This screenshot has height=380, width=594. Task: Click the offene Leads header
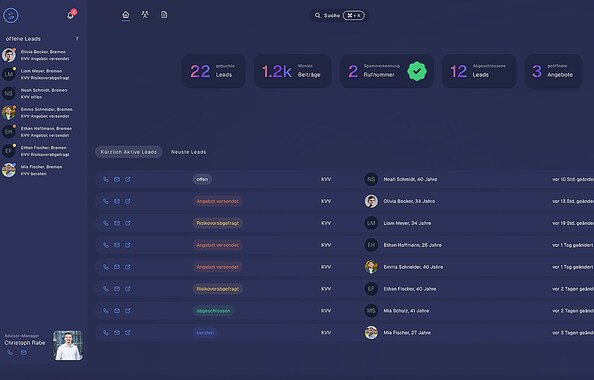tap(23, 39)
